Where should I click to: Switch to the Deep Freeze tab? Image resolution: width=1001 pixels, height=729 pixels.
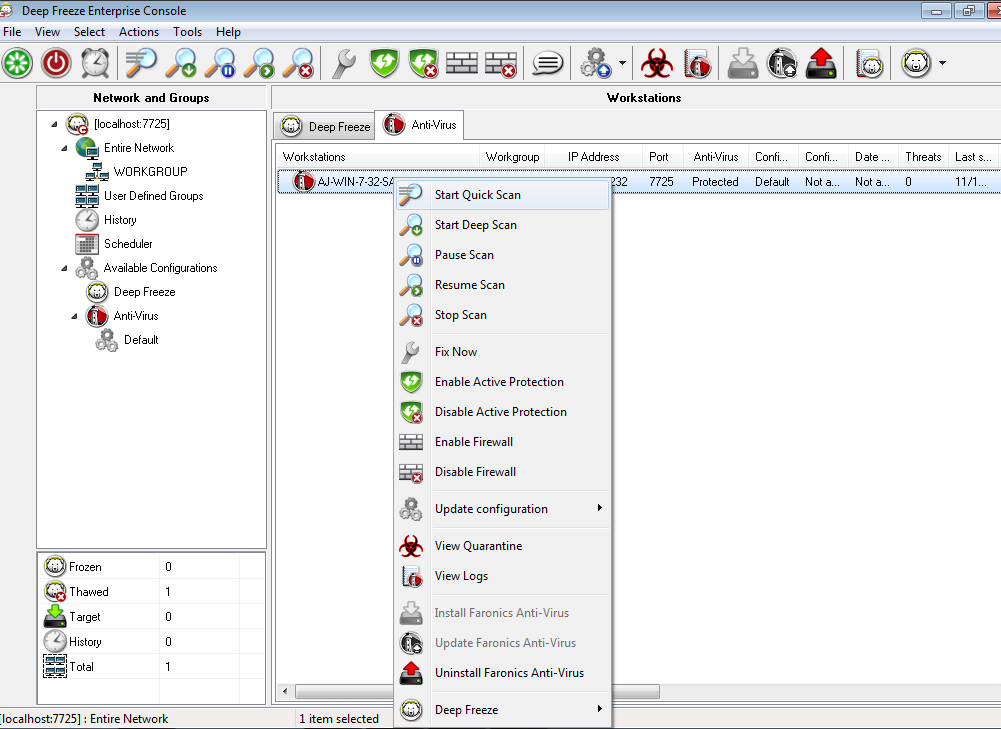[x=326, y=127]
